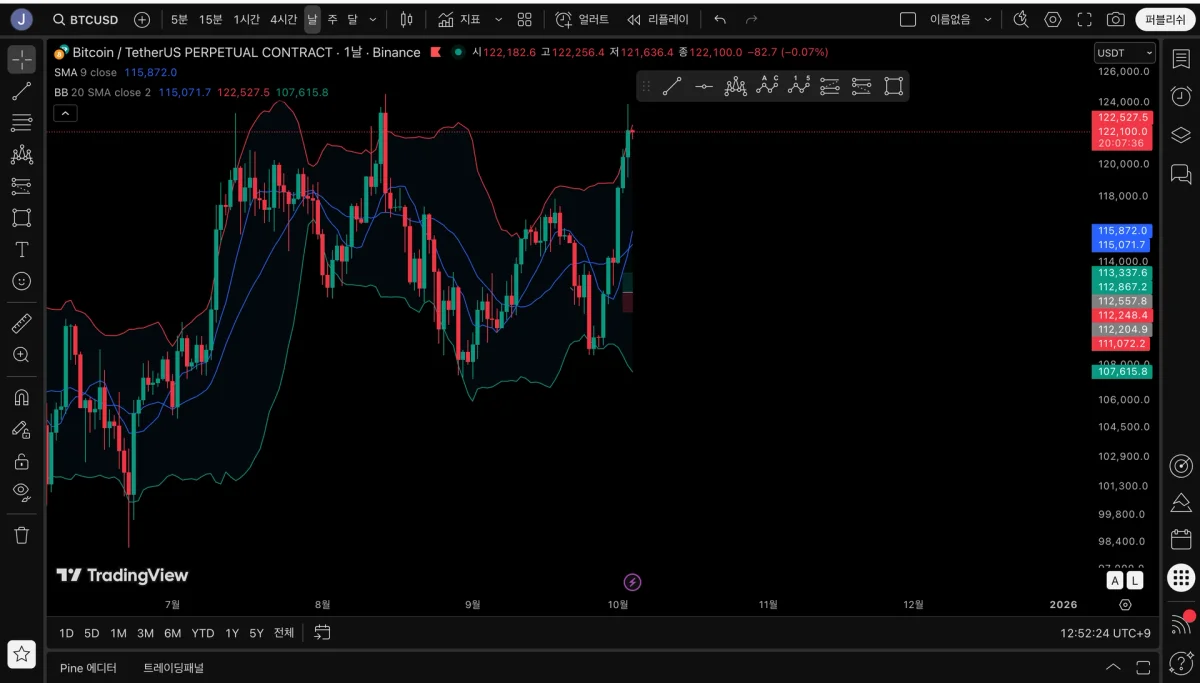Viewport: 1200px width, 683px height.
Task: Open price scale settings gear
Action: [x=1126, y=605]
